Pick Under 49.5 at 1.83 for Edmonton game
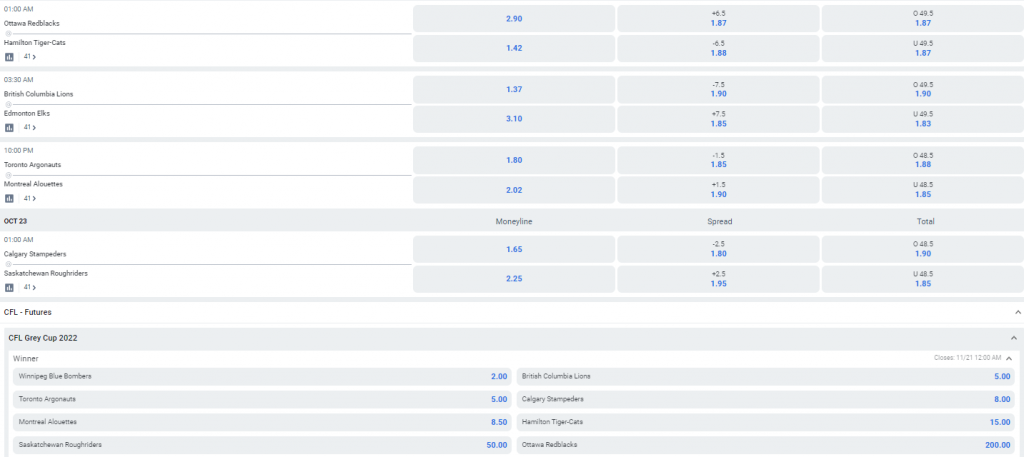This screenshot has height=457, width=1024. (x=923, y=119)
